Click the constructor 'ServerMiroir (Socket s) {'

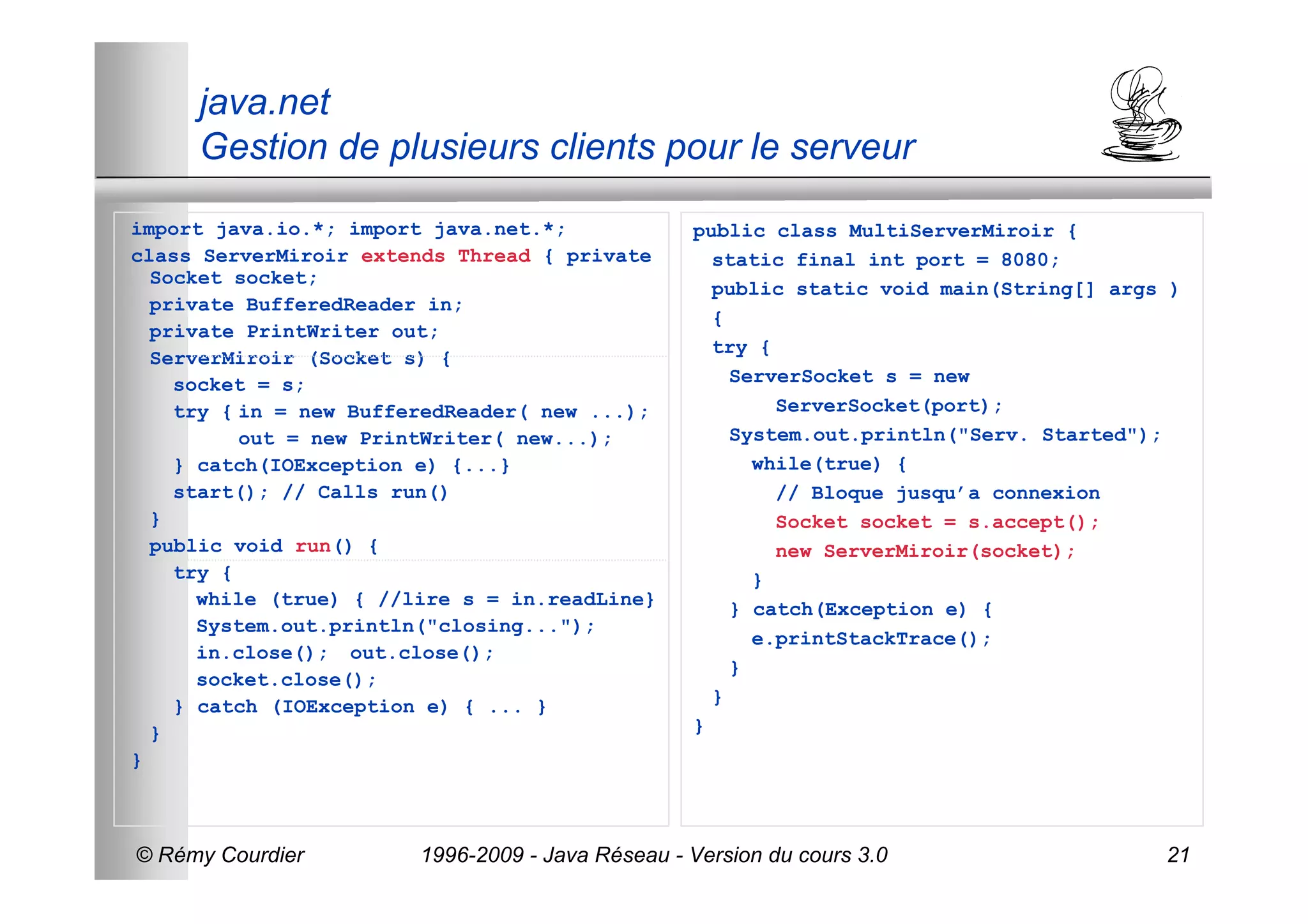click(300, 358)
